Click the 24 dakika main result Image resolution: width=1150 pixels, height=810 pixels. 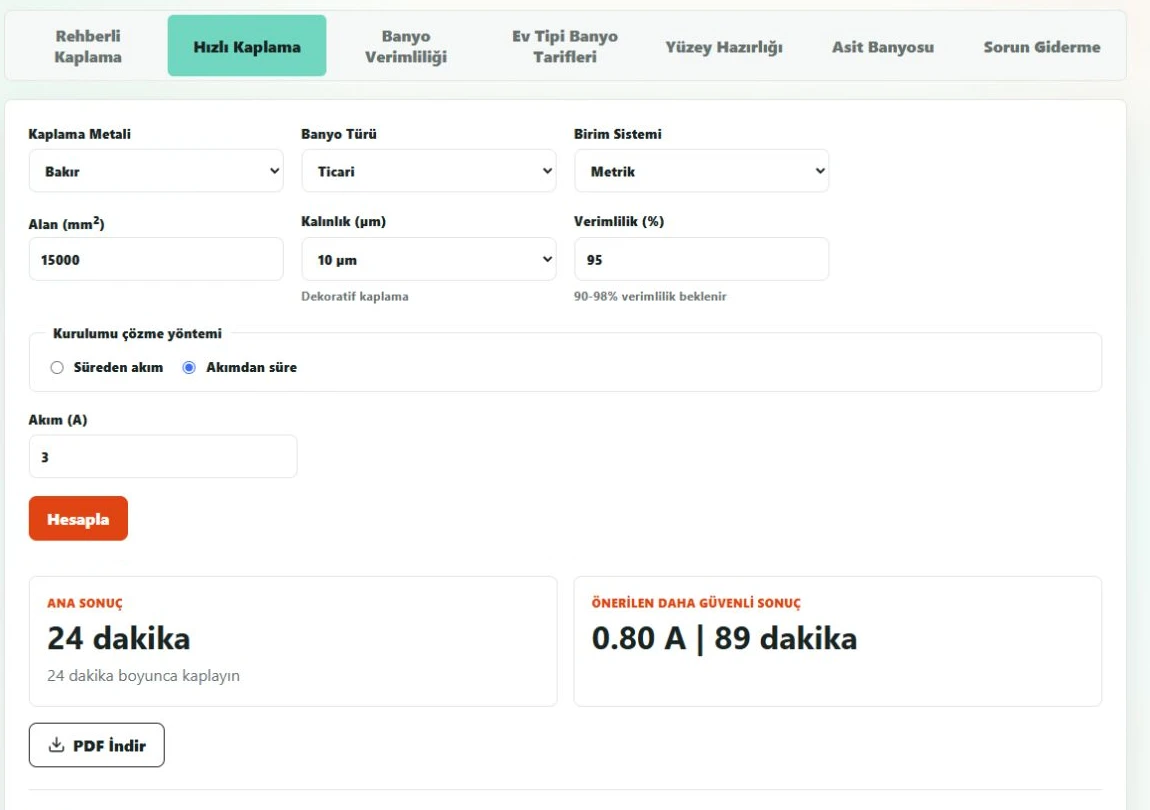(x=119, y=638)
